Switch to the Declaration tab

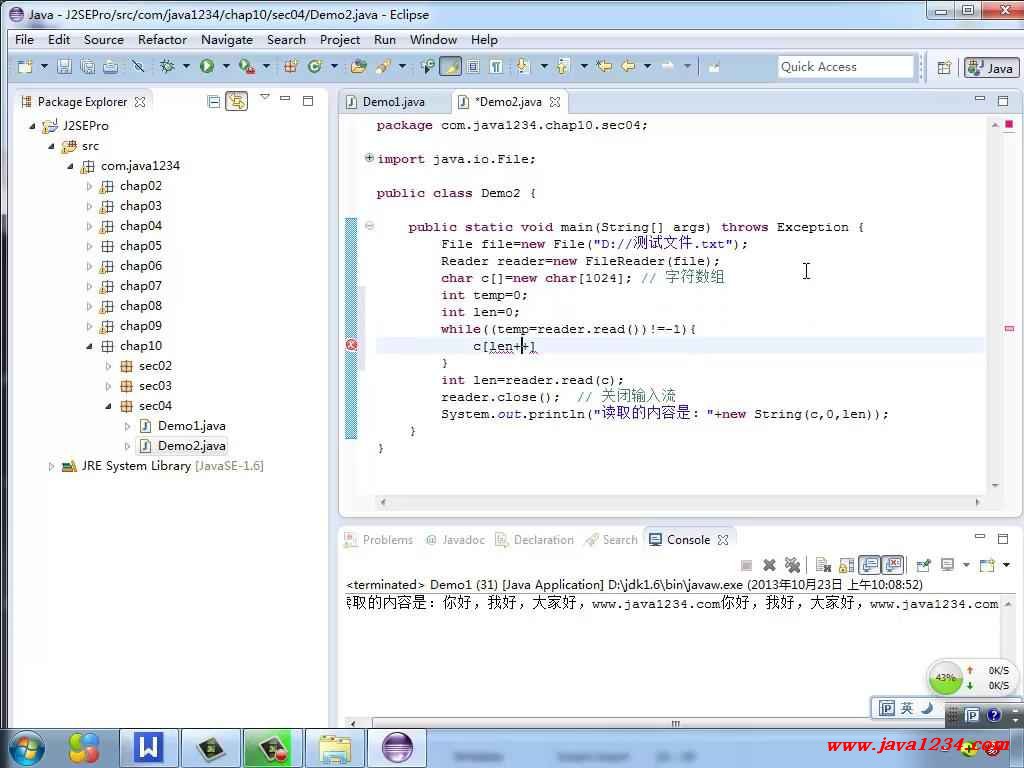tap(535, 540)
